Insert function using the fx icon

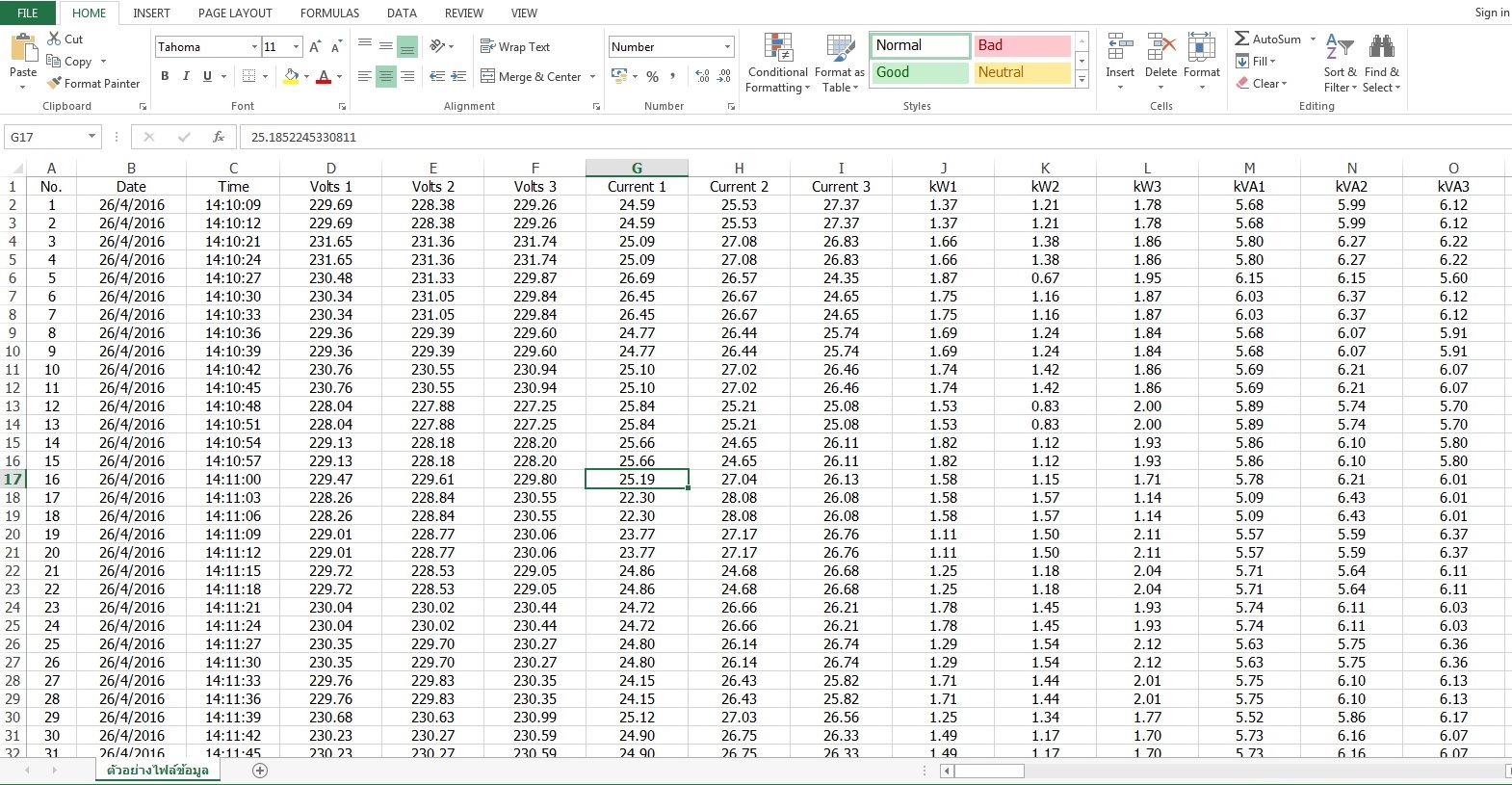tap(219, 137)
